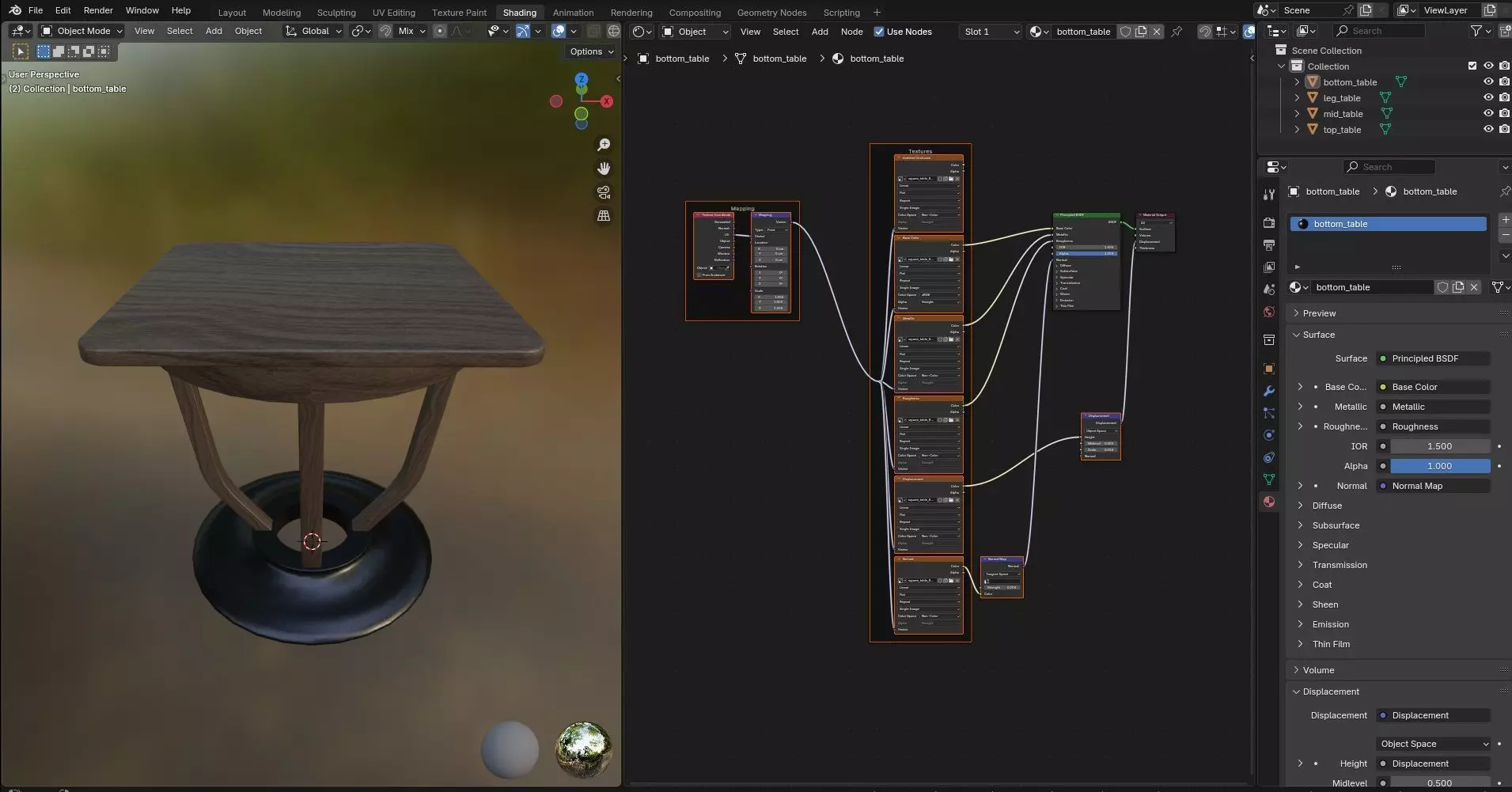
Task: Open the Render menu
Action: 98,10
